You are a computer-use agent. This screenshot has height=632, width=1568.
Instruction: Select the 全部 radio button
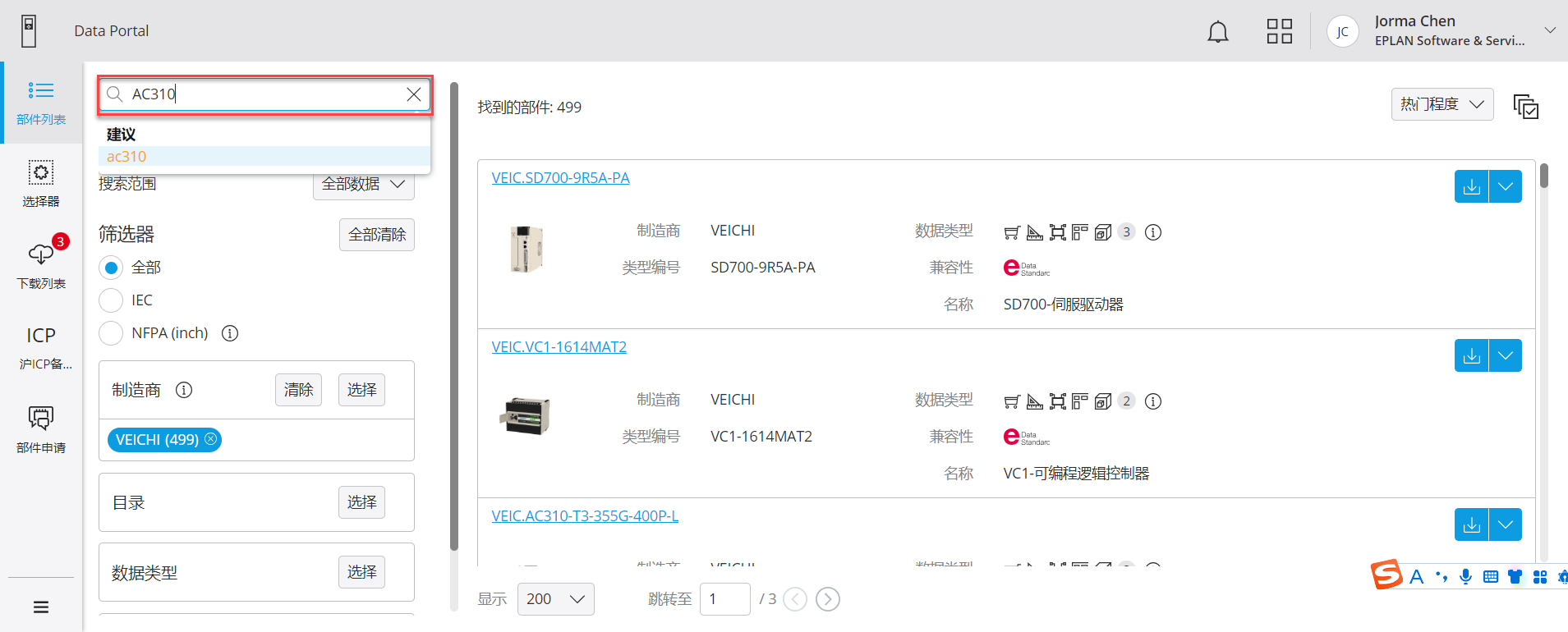point(111,268)
